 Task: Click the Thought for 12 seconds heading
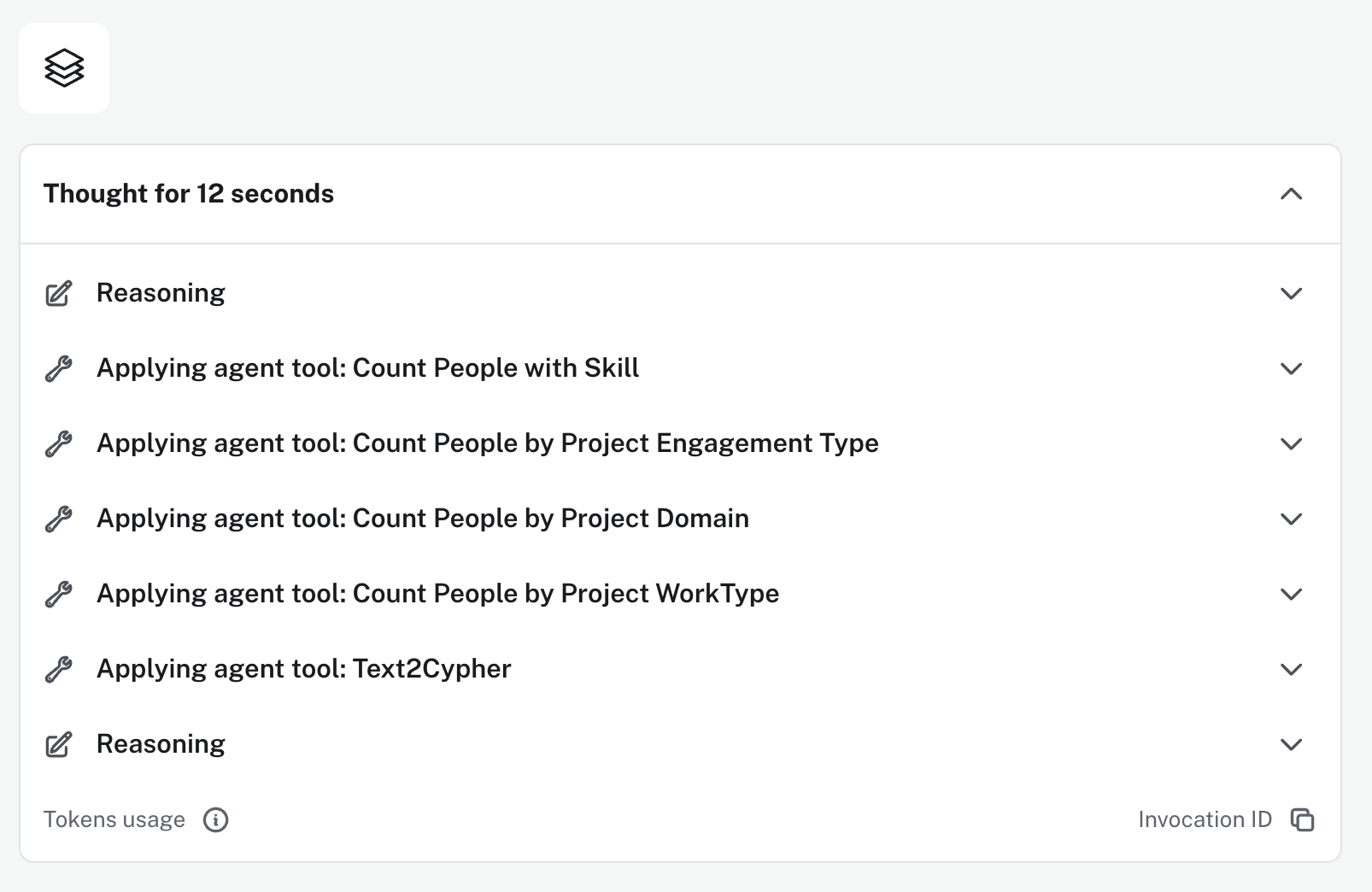click(x=189, y=194)
